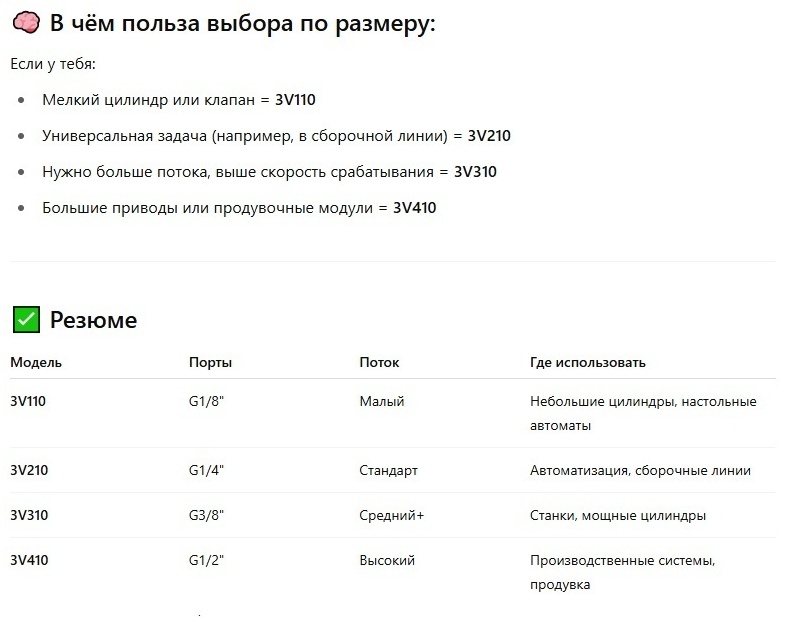Click the Модель column header
This screenshot has width=786, height=626.
(x=36, y=362)
